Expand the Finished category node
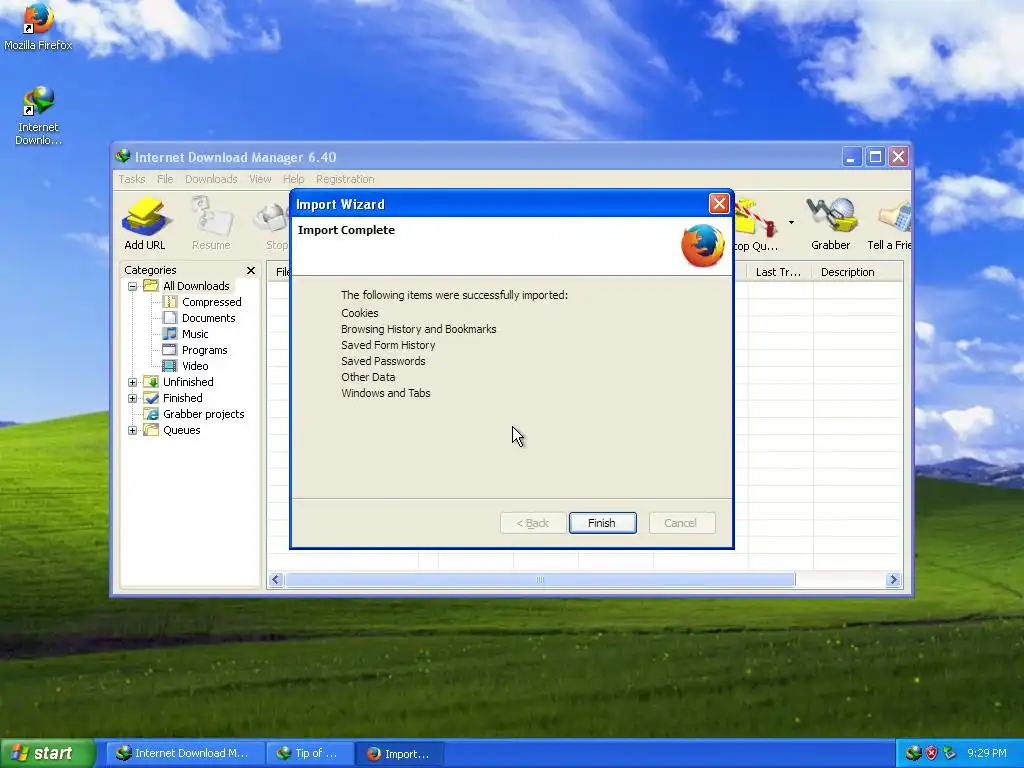The image size is (1024, 768). (x=133, y=398)
